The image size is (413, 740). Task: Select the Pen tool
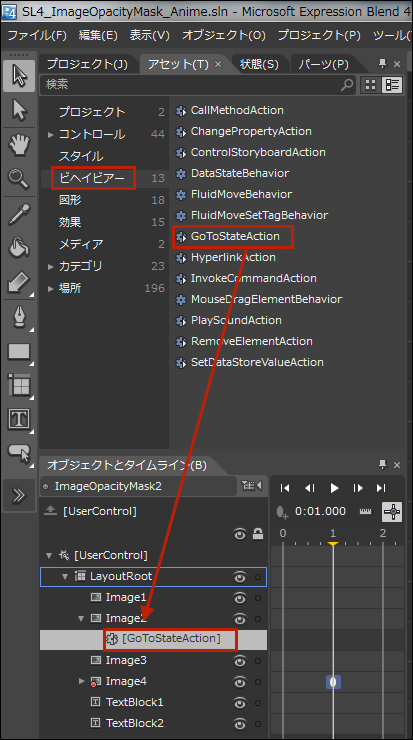click(19, 317)
